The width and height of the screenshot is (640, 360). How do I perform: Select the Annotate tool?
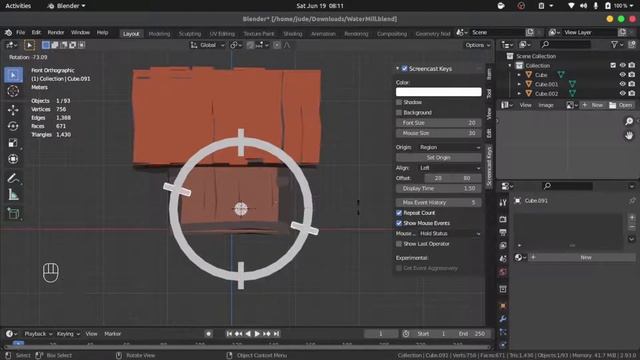tap(13, 178)
